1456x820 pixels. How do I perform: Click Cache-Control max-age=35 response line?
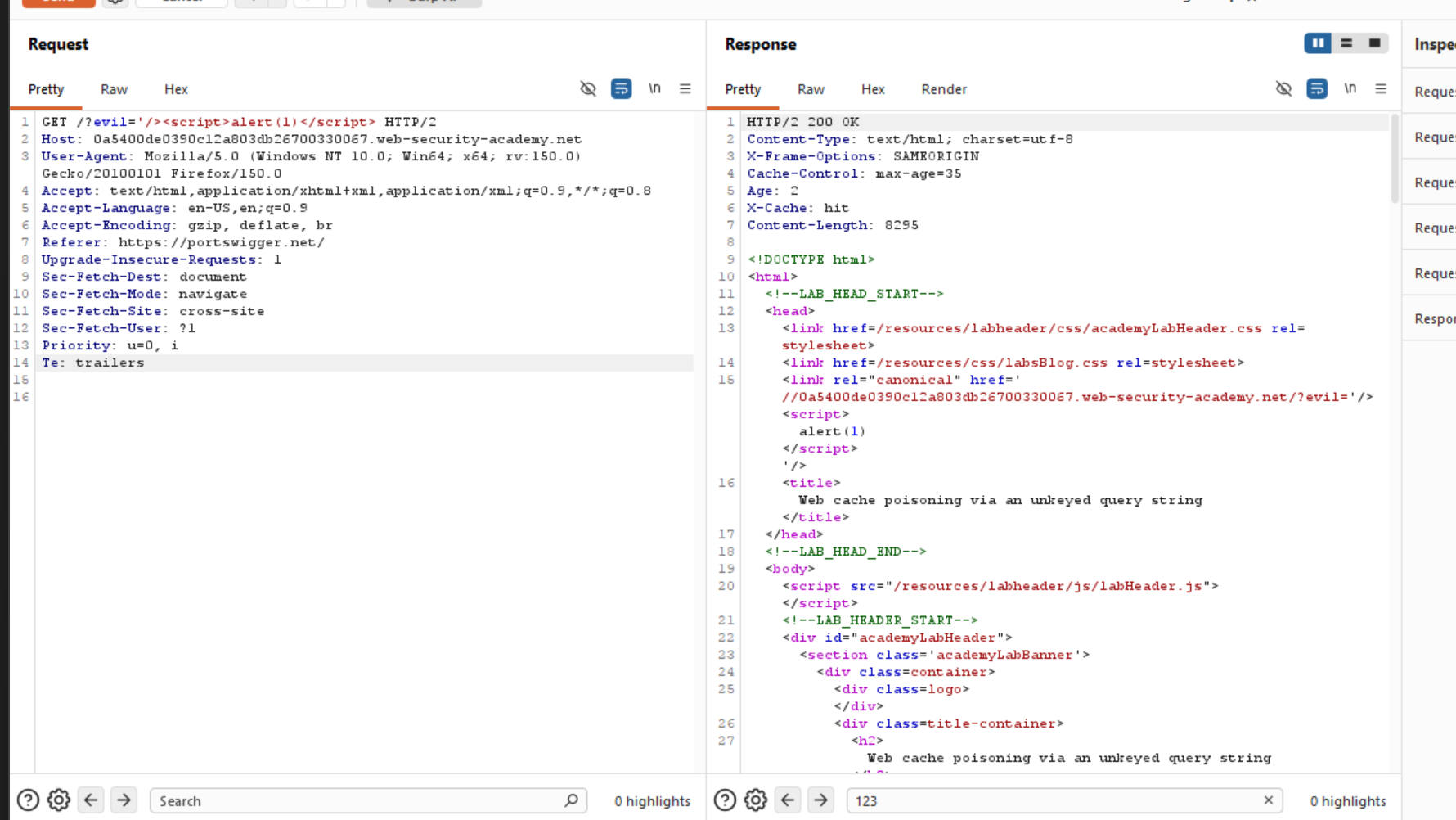[x=854, y=173]
